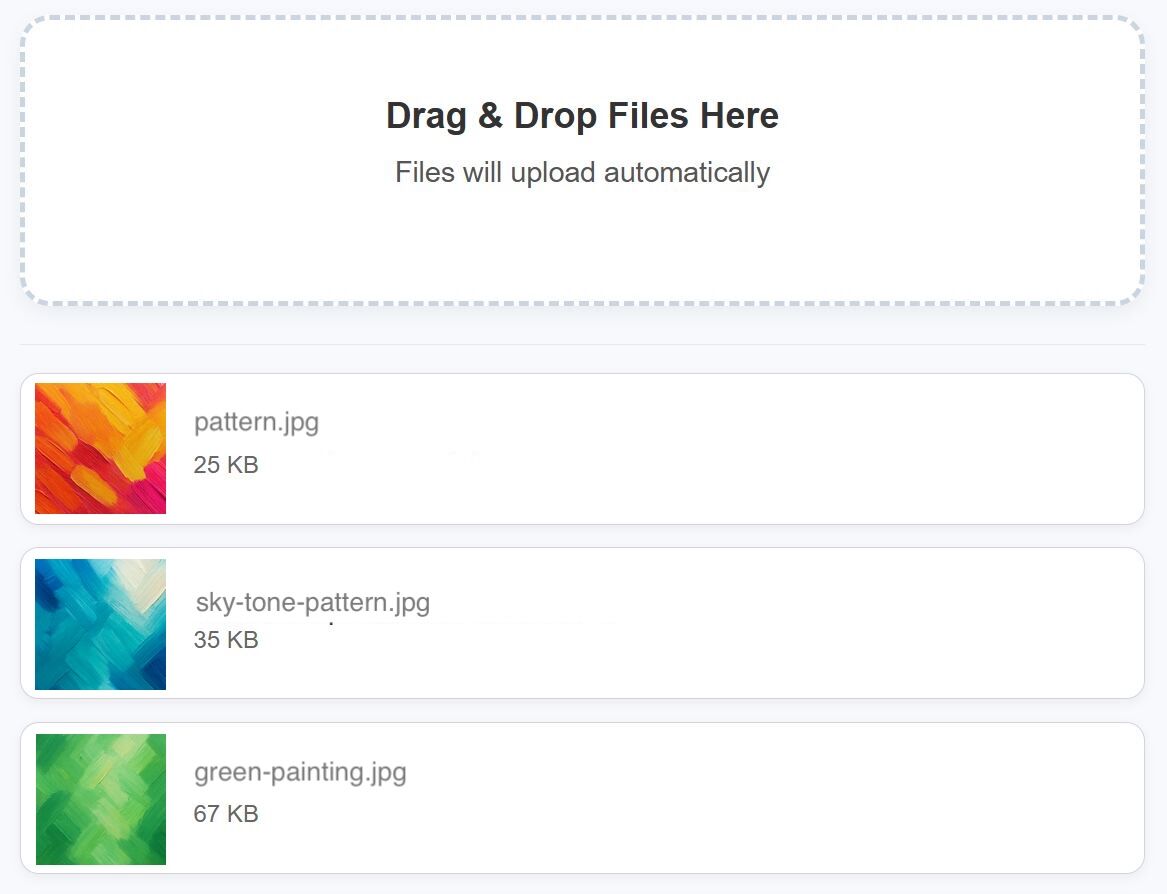The height and width of the screenshot is (894, 1167).
Task: Click the dashed border of the drop zone
Action: click(x=582, y=18)
